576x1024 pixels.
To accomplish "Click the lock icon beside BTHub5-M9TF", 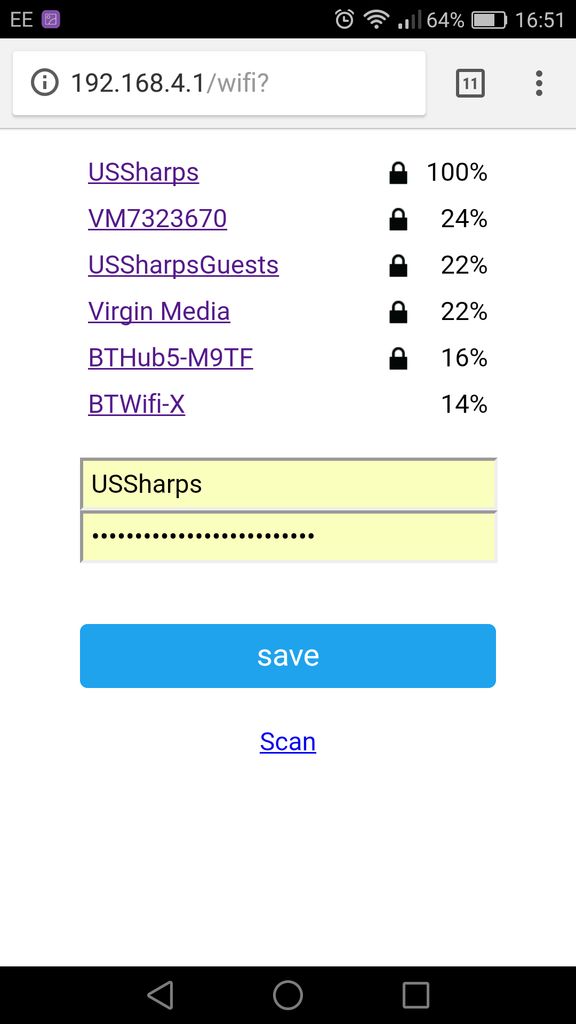I will (397, 357).
